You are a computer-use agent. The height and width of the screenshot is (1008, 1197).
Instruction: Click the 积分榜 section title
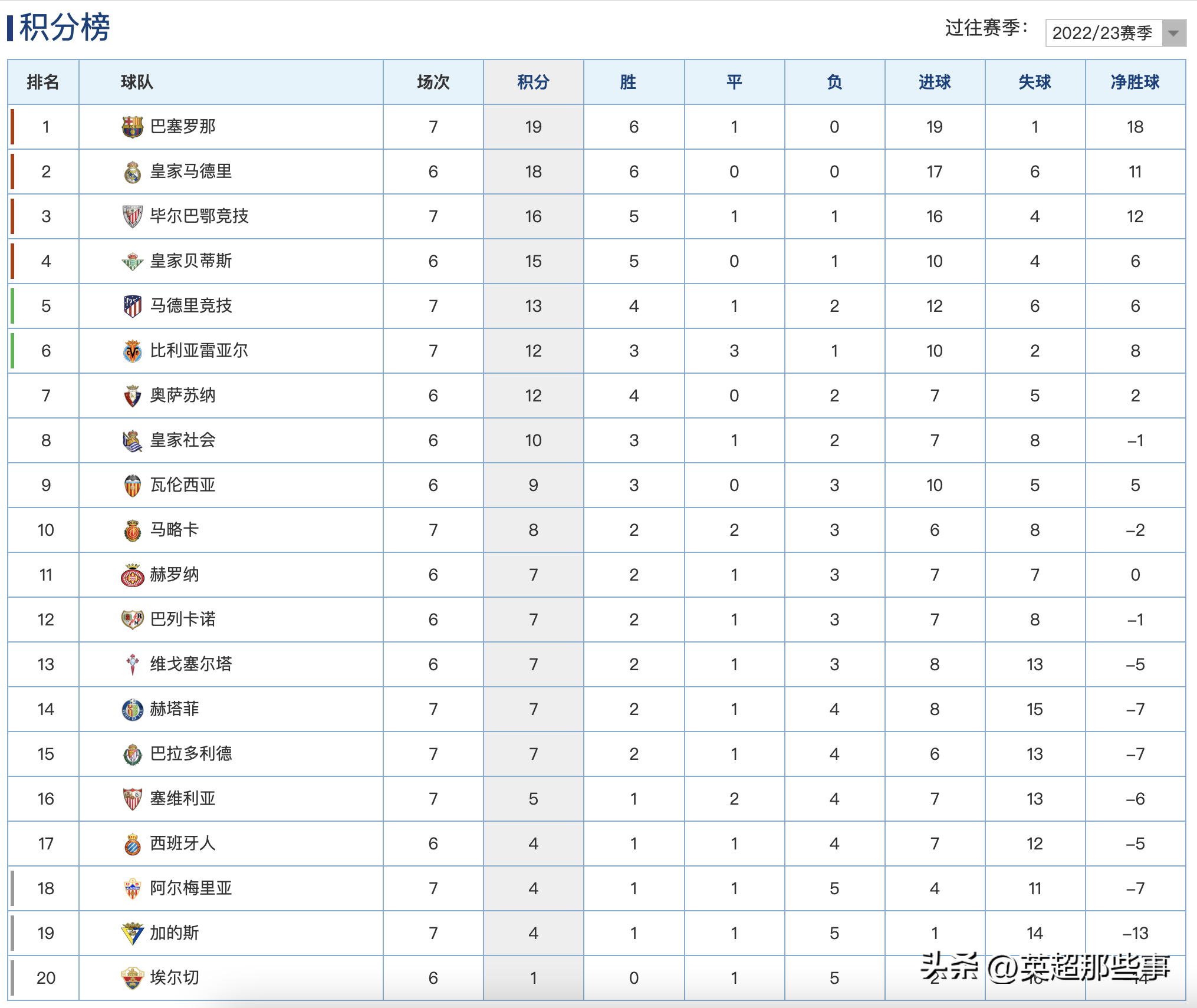pos(64,27)
